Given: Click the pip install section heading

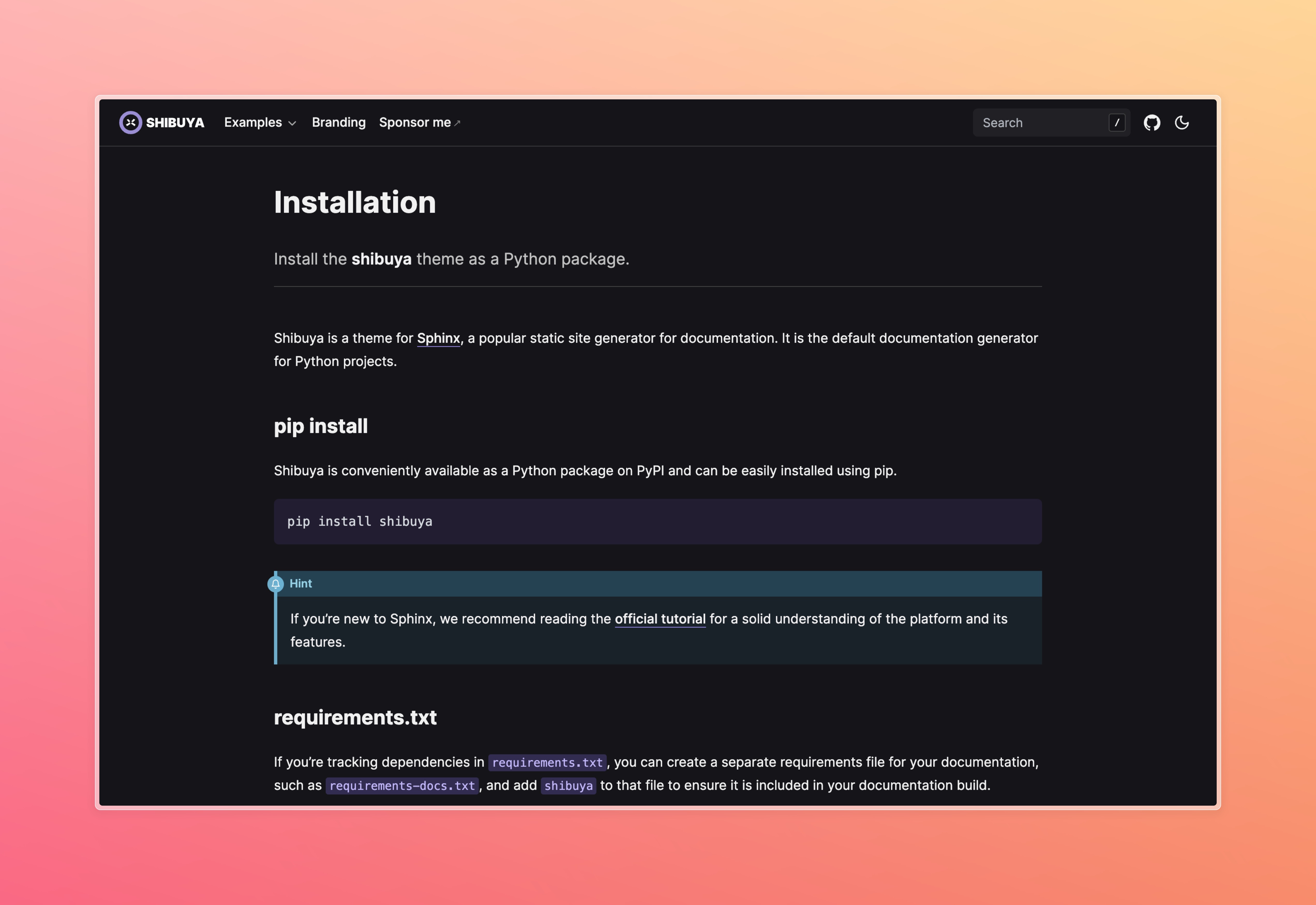Looking at the screenshot, I should [x=321, y=426].
